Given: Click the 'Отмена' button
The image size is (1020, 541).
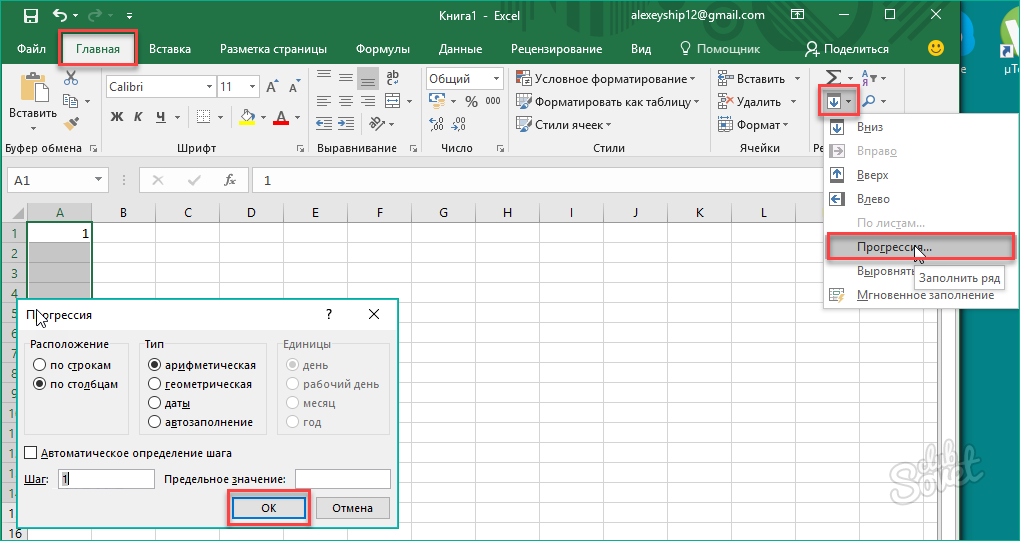Looking at the screenshot, I should coord(352,508).
